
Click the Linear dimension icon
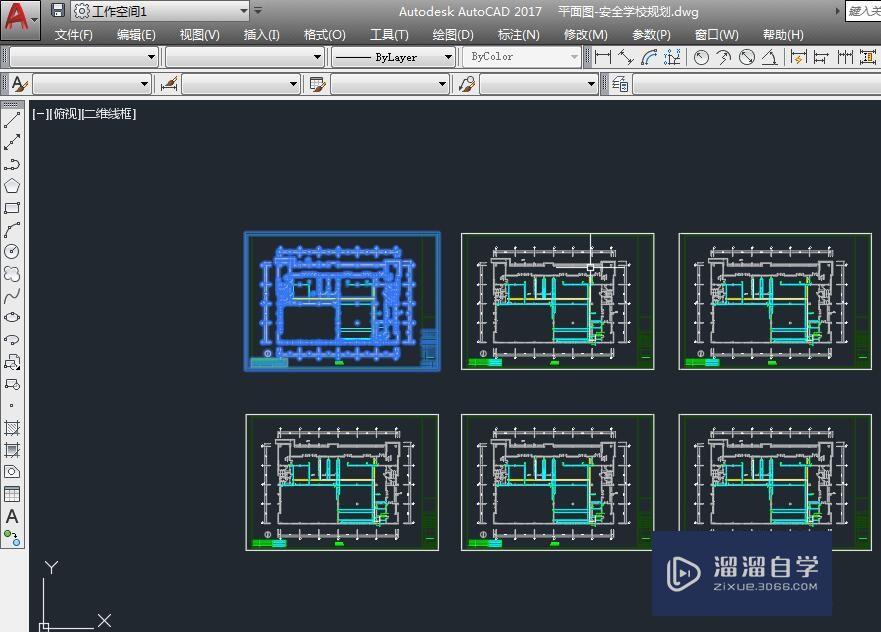pyautogui.click(x=603, y=57)
